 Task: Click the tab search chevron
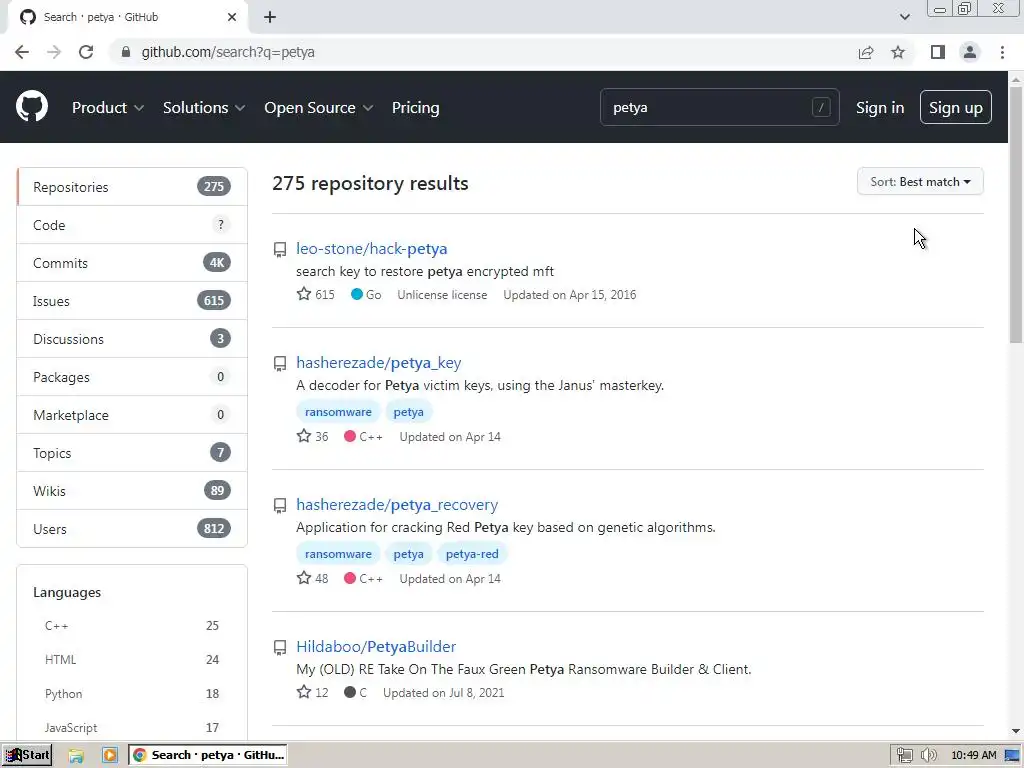pyautogui.click(x=904, y=17)
